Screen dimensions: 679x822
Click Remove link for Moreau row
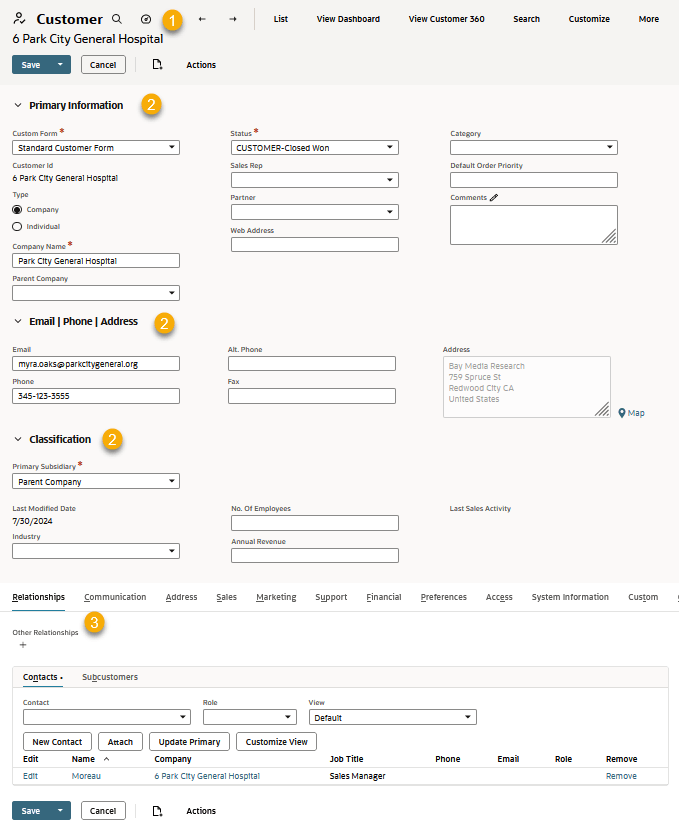coord(621,776)
